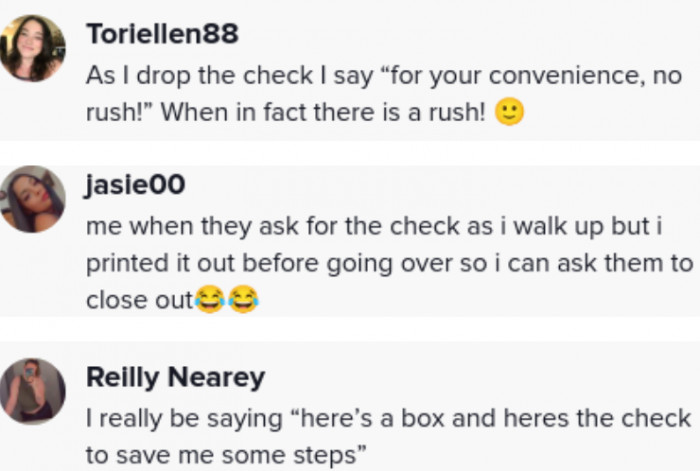View Reilly Nearey's profile avatar

pos(33,389)
